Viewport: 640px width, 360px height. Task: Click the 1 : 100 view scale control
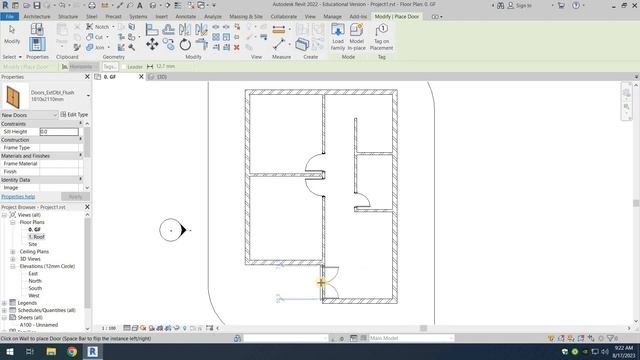point(109,328)
